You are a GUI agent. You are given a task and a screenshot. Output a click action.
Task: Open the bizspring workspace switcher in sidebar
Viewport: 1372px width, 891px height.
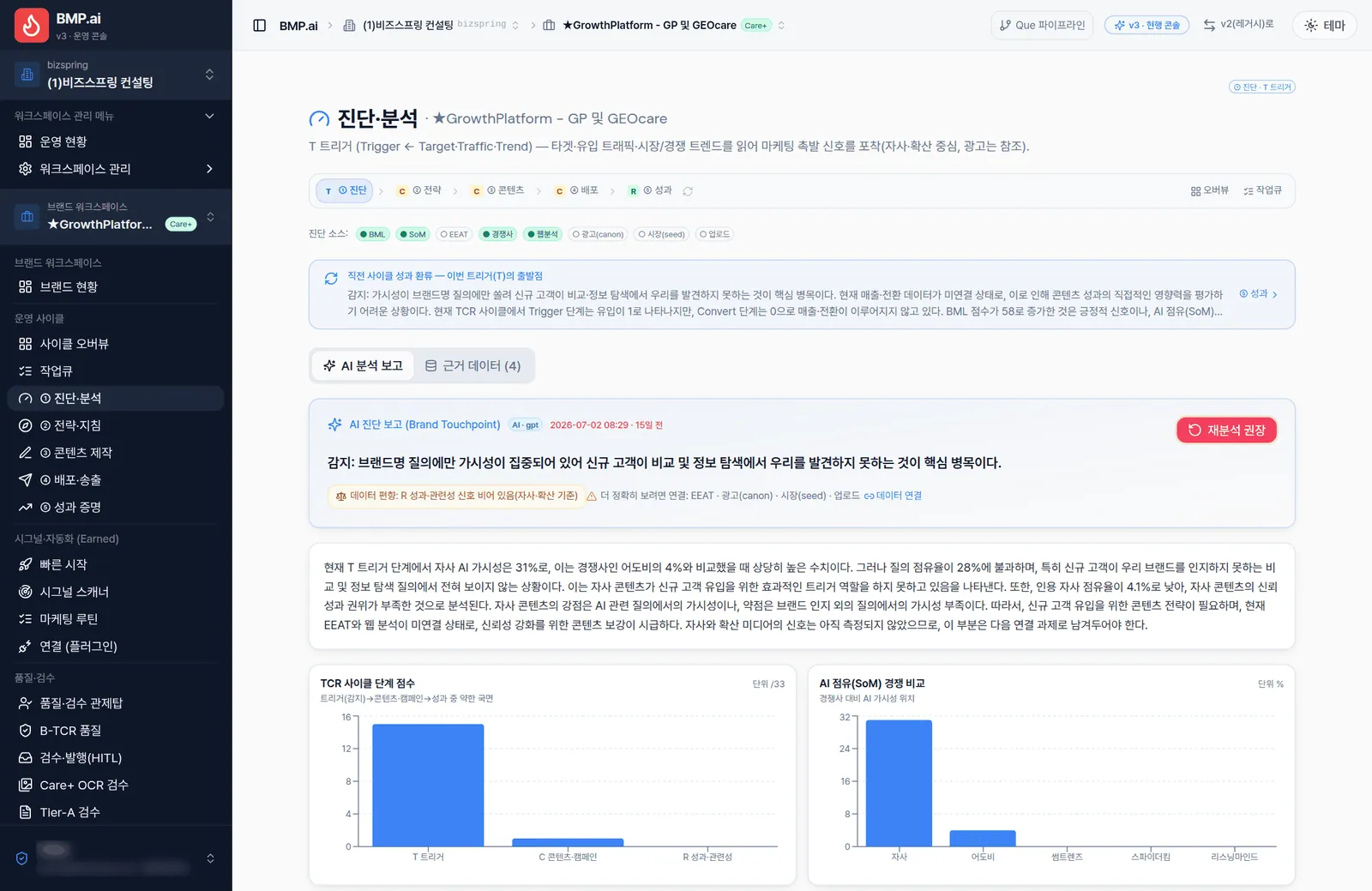tap(116, 75)
